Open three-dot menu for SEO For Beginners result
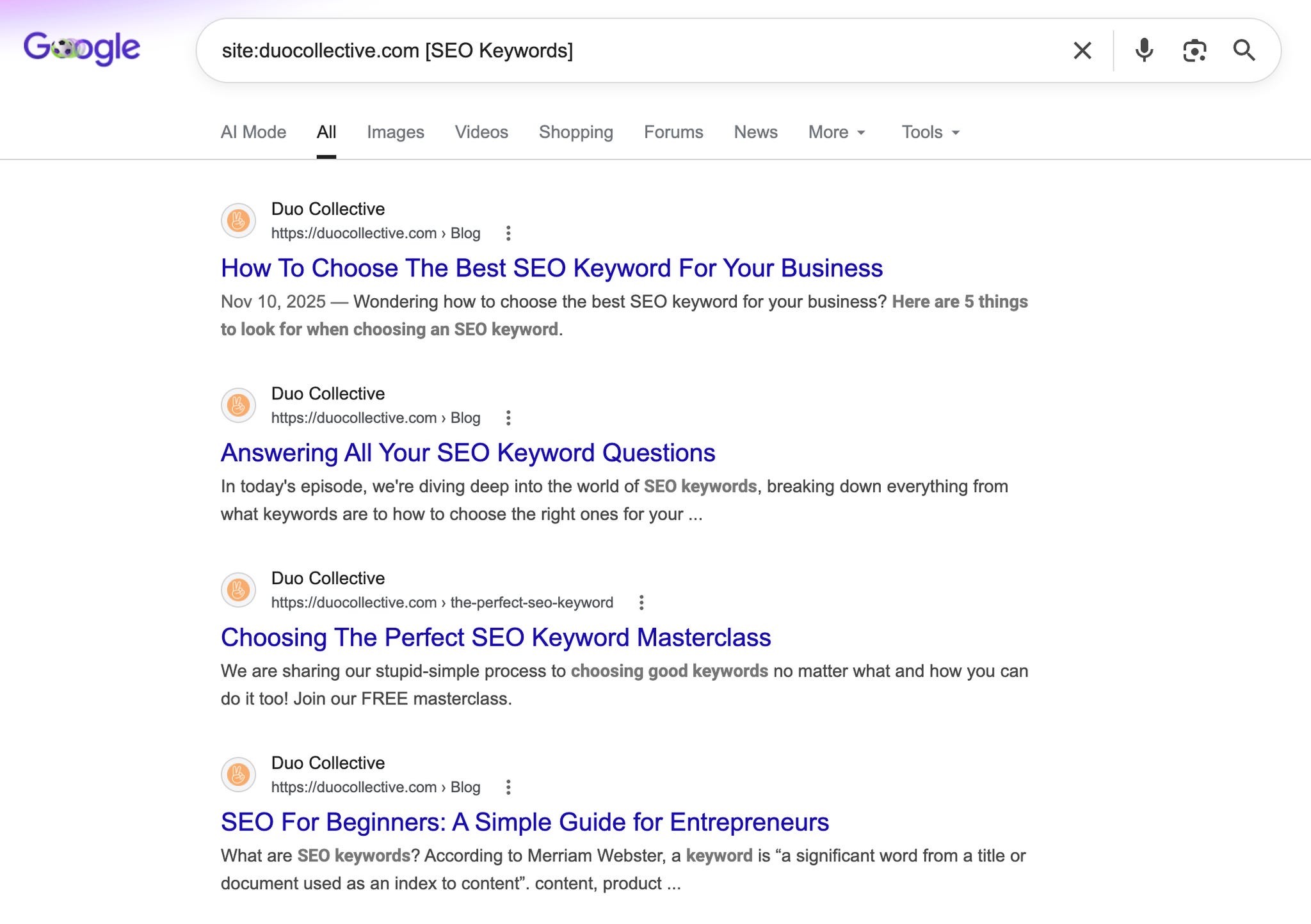Image resolution: width=1311 pixels, height=924 pixels. point(508,787)
